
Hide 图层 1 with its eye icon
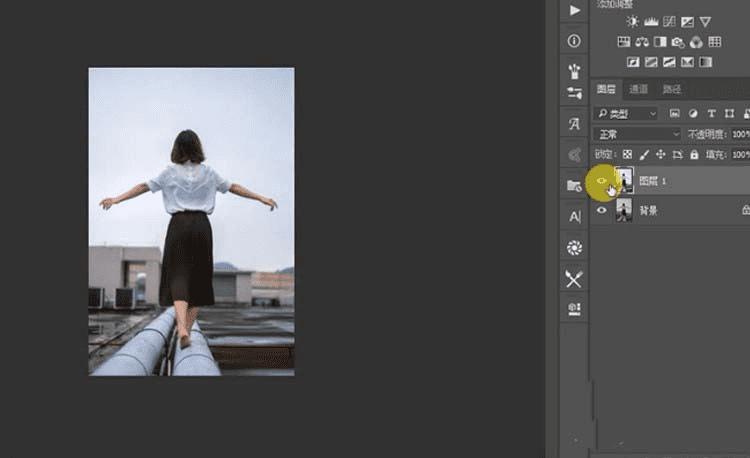[602, 181]
